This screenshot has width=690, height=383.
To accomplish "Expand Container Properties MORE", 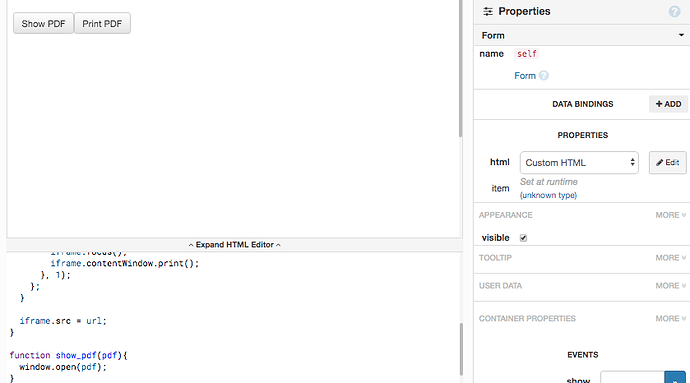I will click(x=670, y=318).
